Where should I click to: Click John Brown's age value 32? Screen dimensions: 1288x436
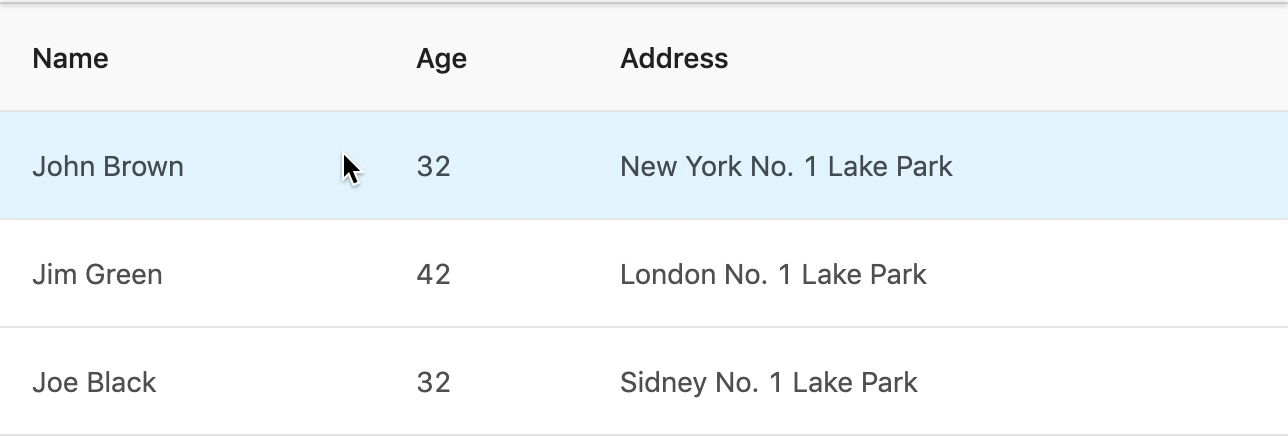pos(433,166)
